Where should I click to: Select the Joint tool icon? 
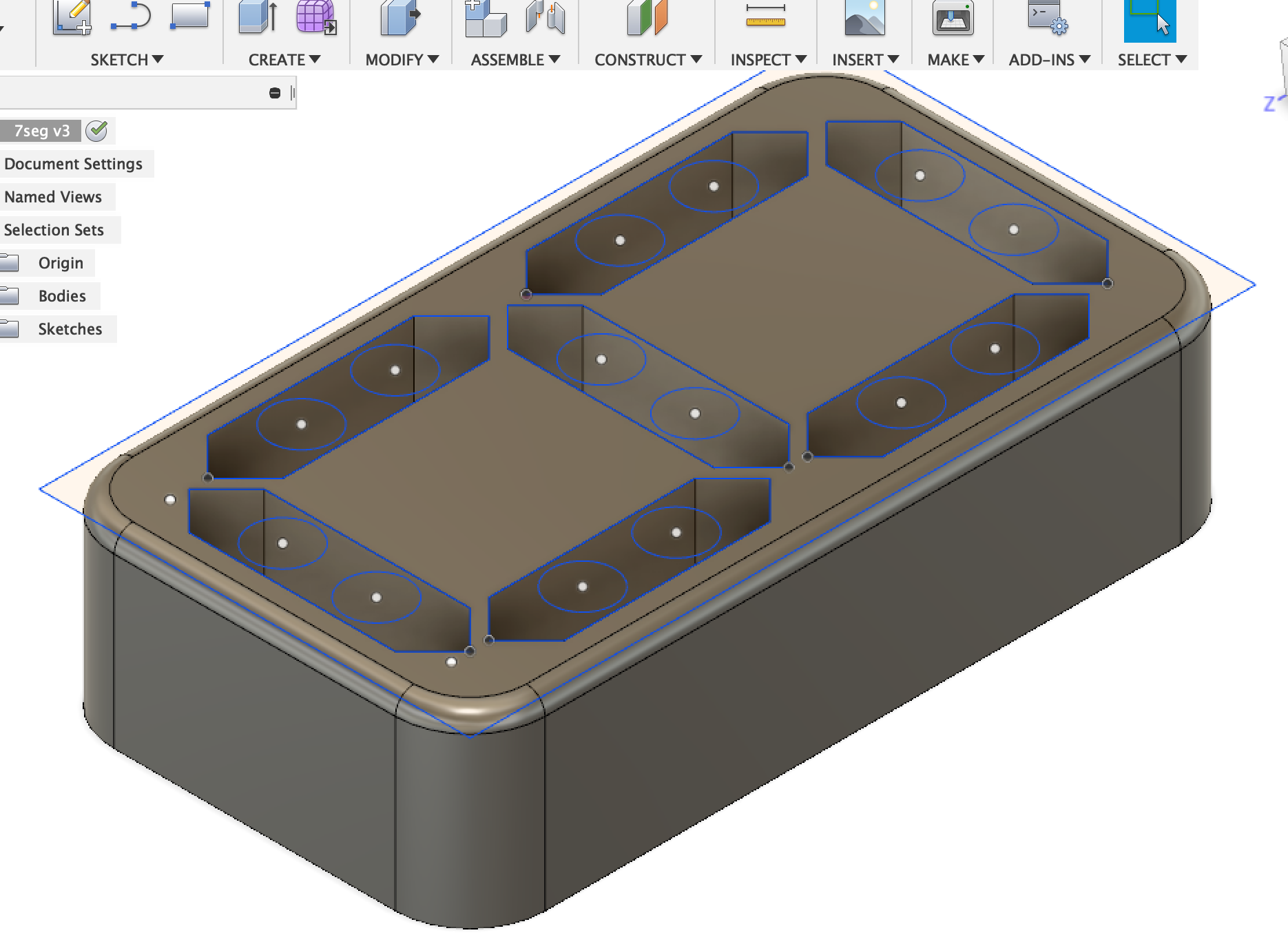tap(545, 17)
